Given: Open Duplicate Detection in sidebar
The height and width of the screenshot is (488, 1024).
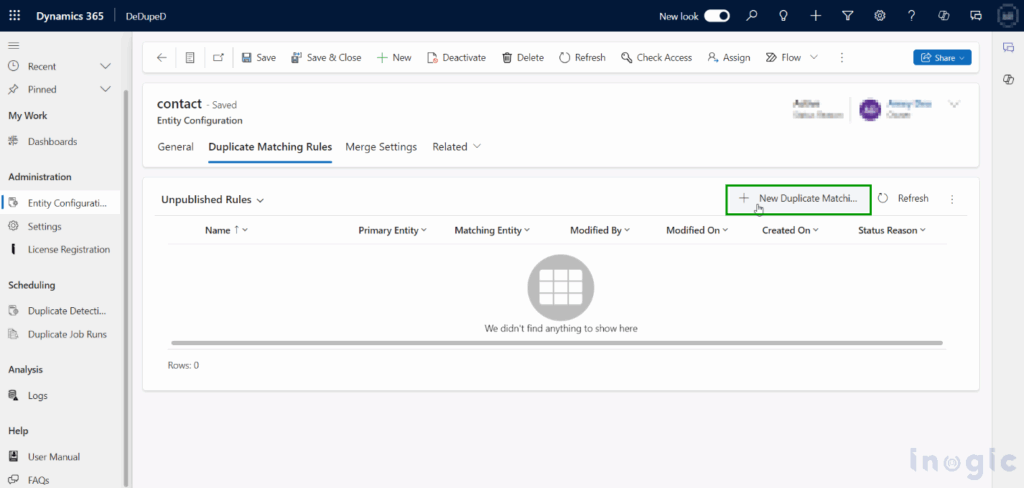Looking at the screenshot, I should pyautogui.click(x=66, y=311).
